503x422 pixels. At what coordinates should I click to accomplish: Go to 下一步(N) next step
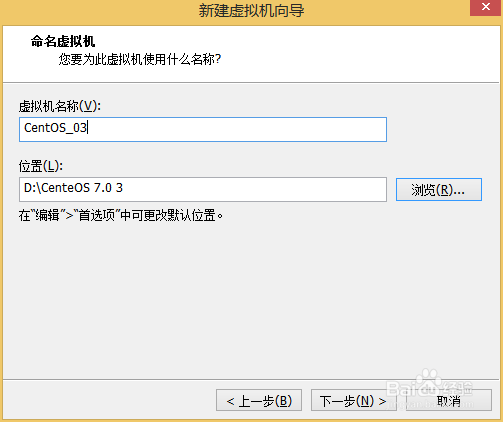click(353, 400)
